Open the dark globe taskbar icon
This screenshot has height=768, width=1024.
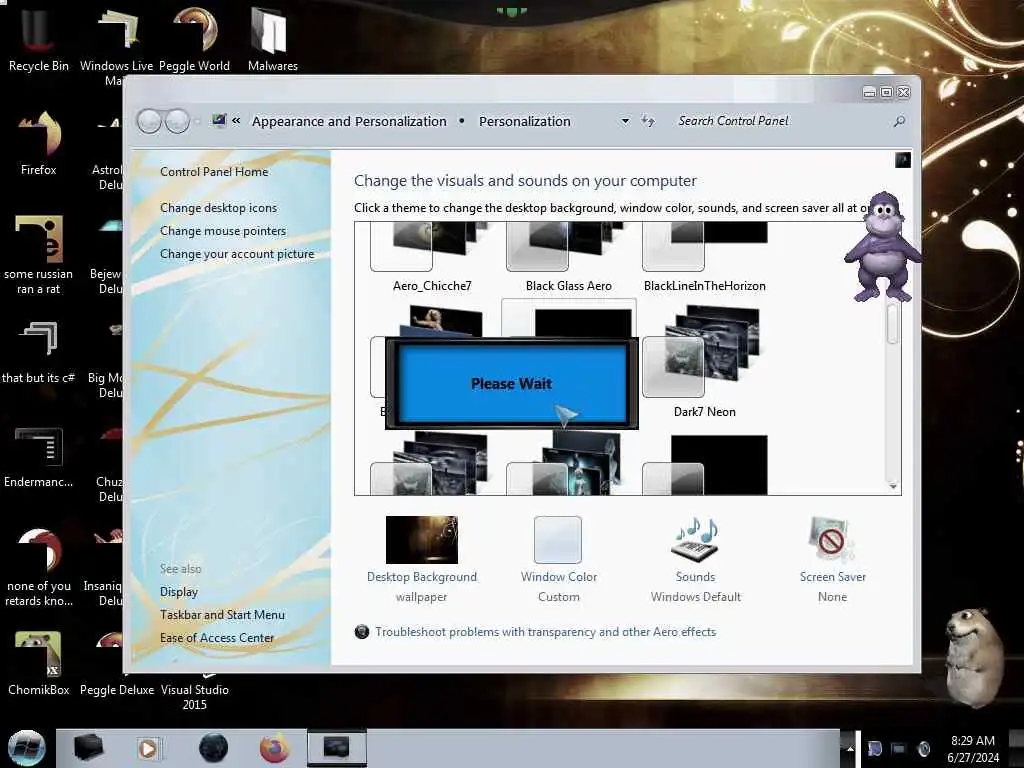[214, 748]
